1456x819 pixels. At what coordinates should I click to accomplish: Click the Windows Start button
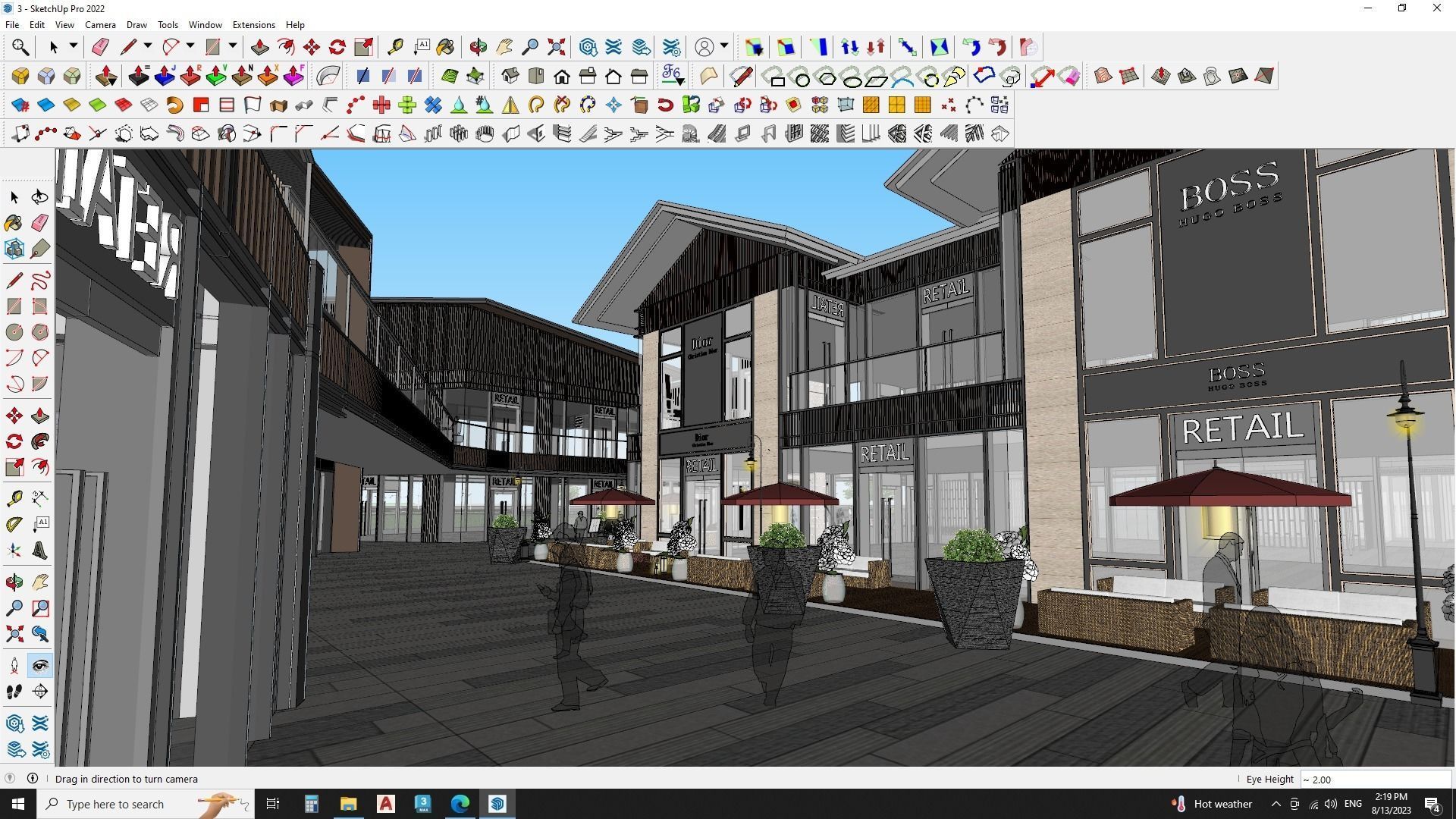(x=18, y=804)
